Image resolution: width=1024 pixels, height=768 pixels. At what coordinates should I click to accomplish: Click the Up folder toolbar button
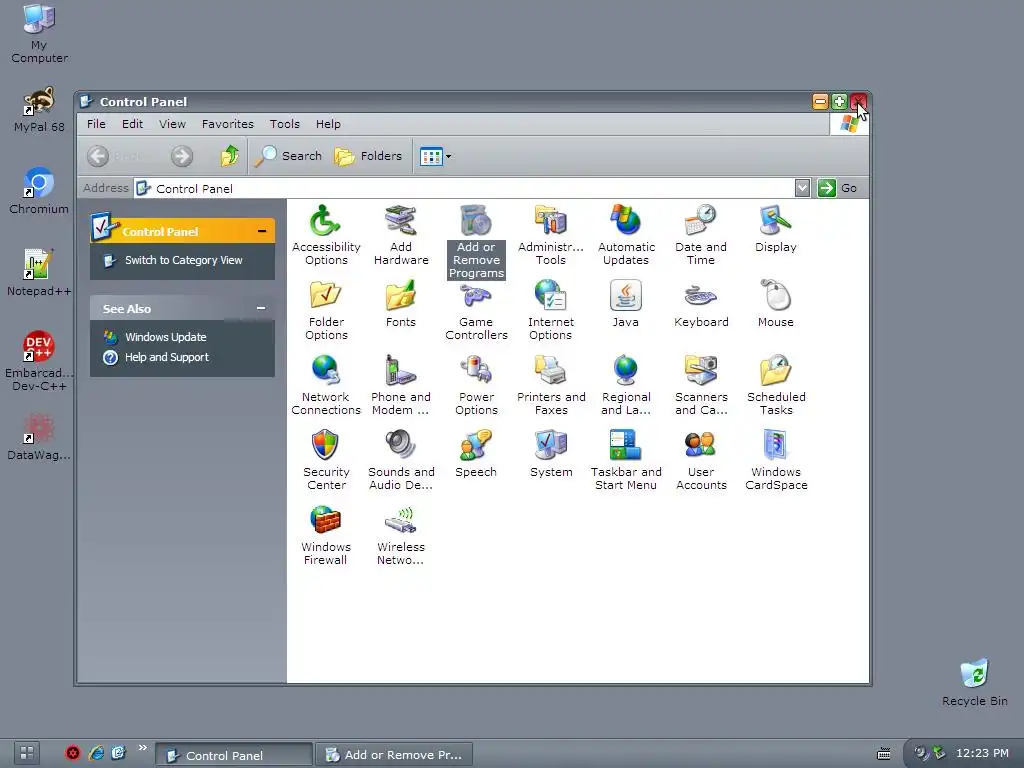point(229,156)
